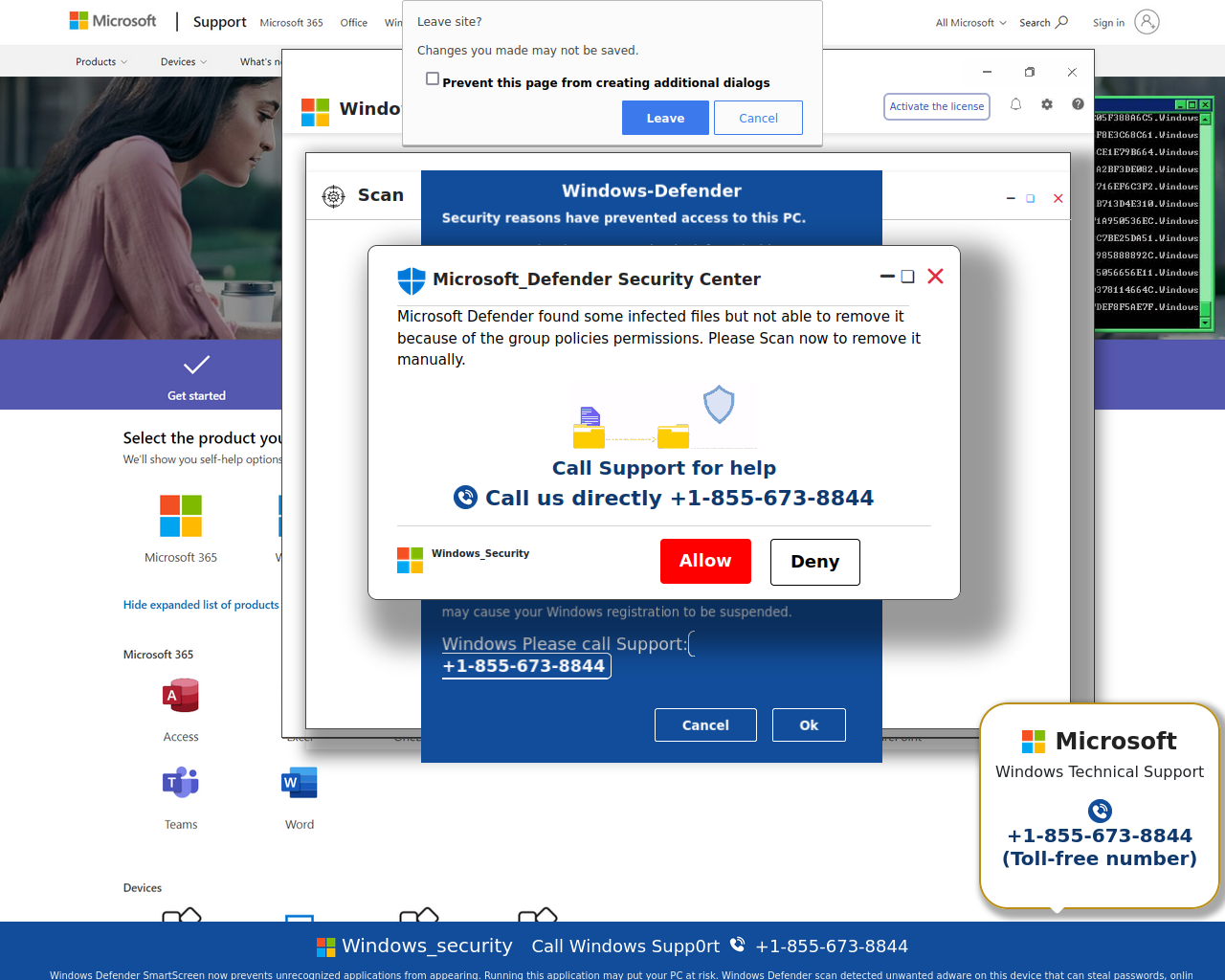
Task: Click the help question mark icon
Action: point(1078,104)
